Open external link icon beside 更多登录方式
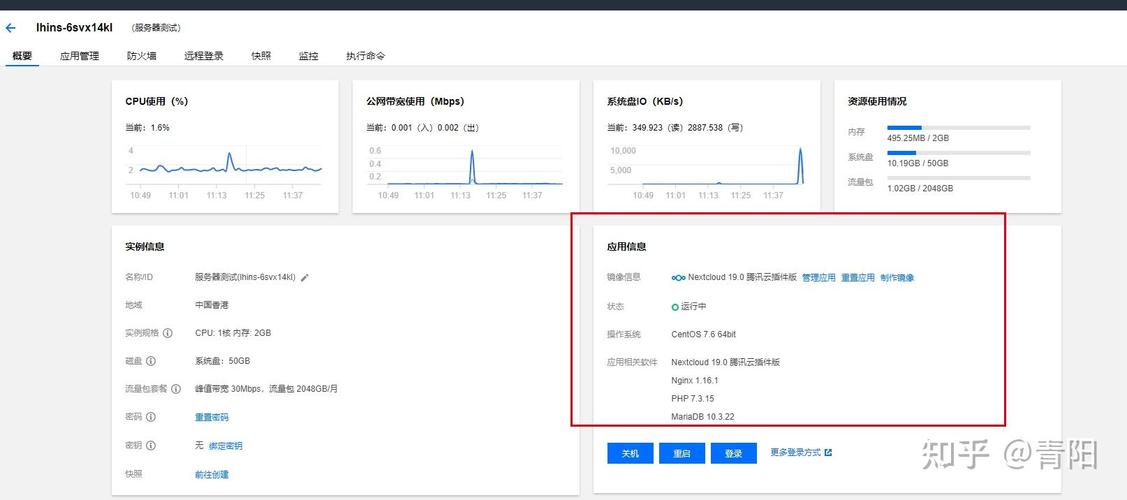1127x500 pixels. click(828, 453)
